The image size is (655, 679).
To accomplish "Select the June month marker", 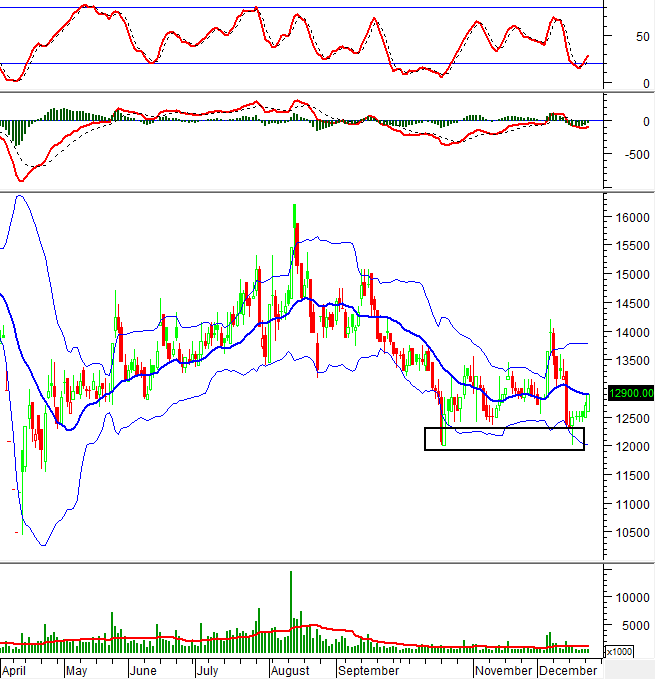I will point(144,670).
